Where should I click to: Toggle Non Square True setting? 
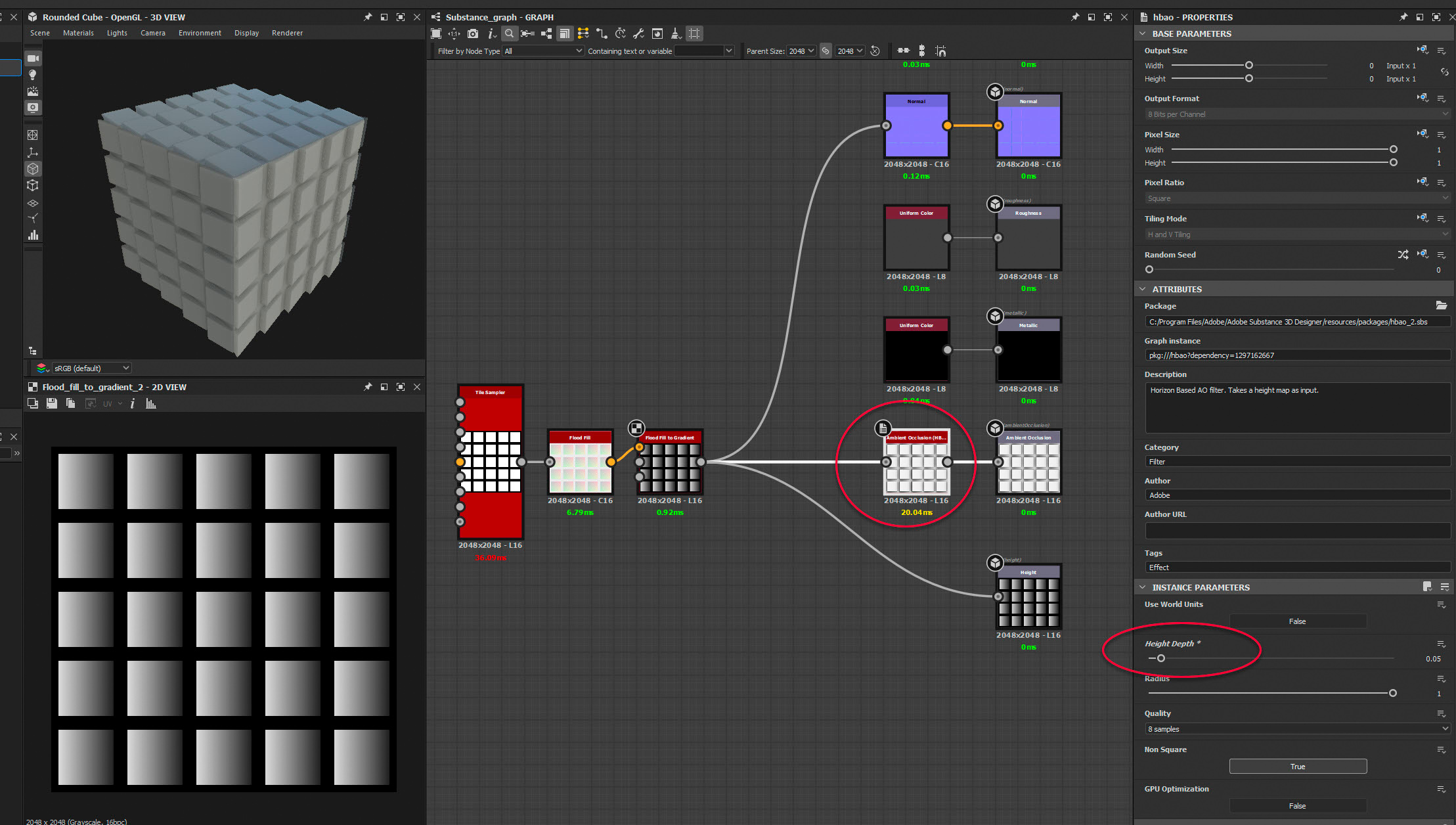pyautogui.click(x=1298, y=766)
